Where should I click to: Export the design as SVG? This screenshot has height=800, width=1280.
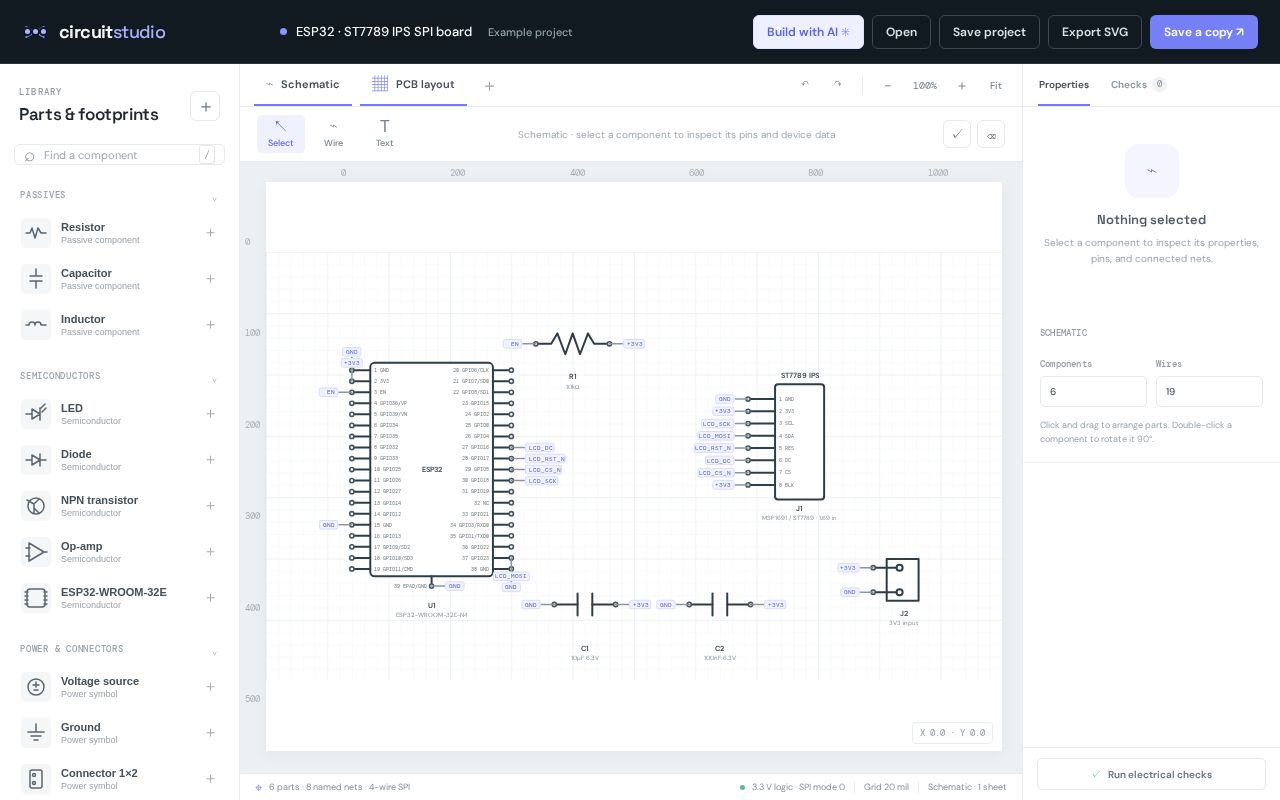tap(1095, 32)
